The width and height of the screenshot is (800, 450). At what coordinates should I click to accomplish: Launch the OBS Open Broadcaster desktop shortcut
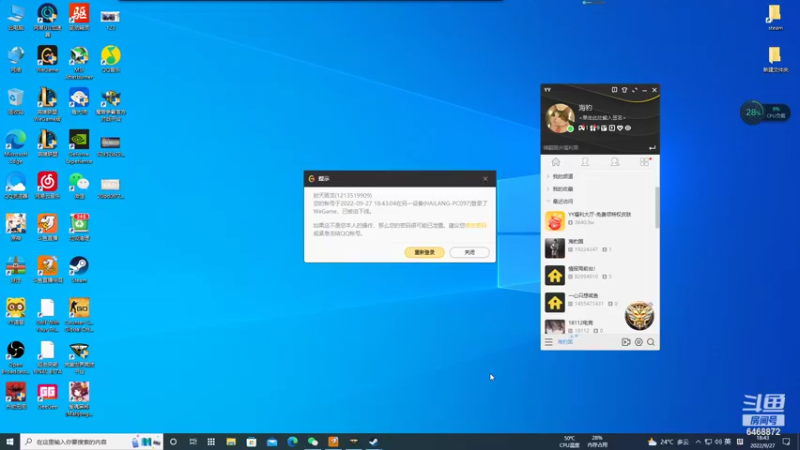click(16, 357)
